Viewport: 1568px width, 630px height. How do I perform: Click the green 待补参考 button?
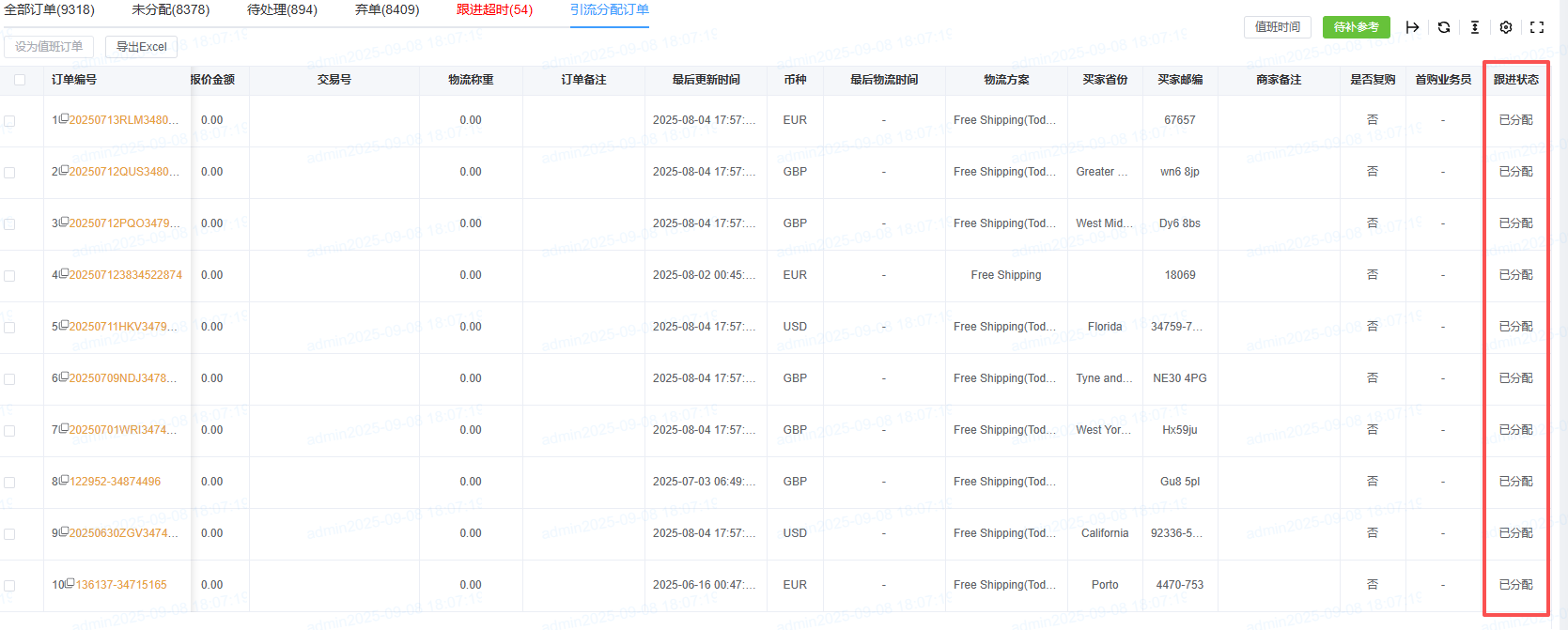(x=1356, y=27)
